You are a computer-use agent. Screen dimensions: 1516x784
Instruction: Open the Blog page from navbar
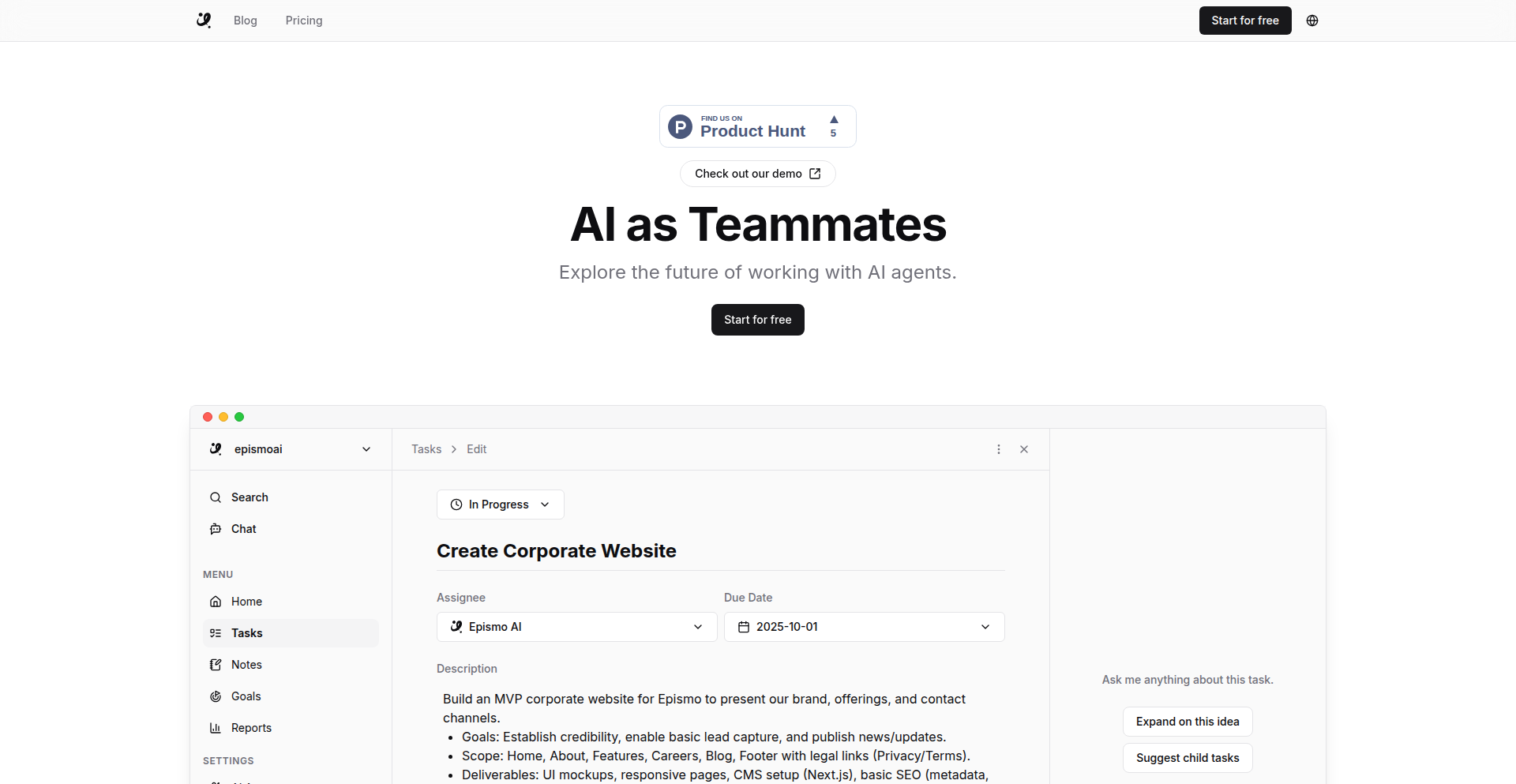point(246,21)
